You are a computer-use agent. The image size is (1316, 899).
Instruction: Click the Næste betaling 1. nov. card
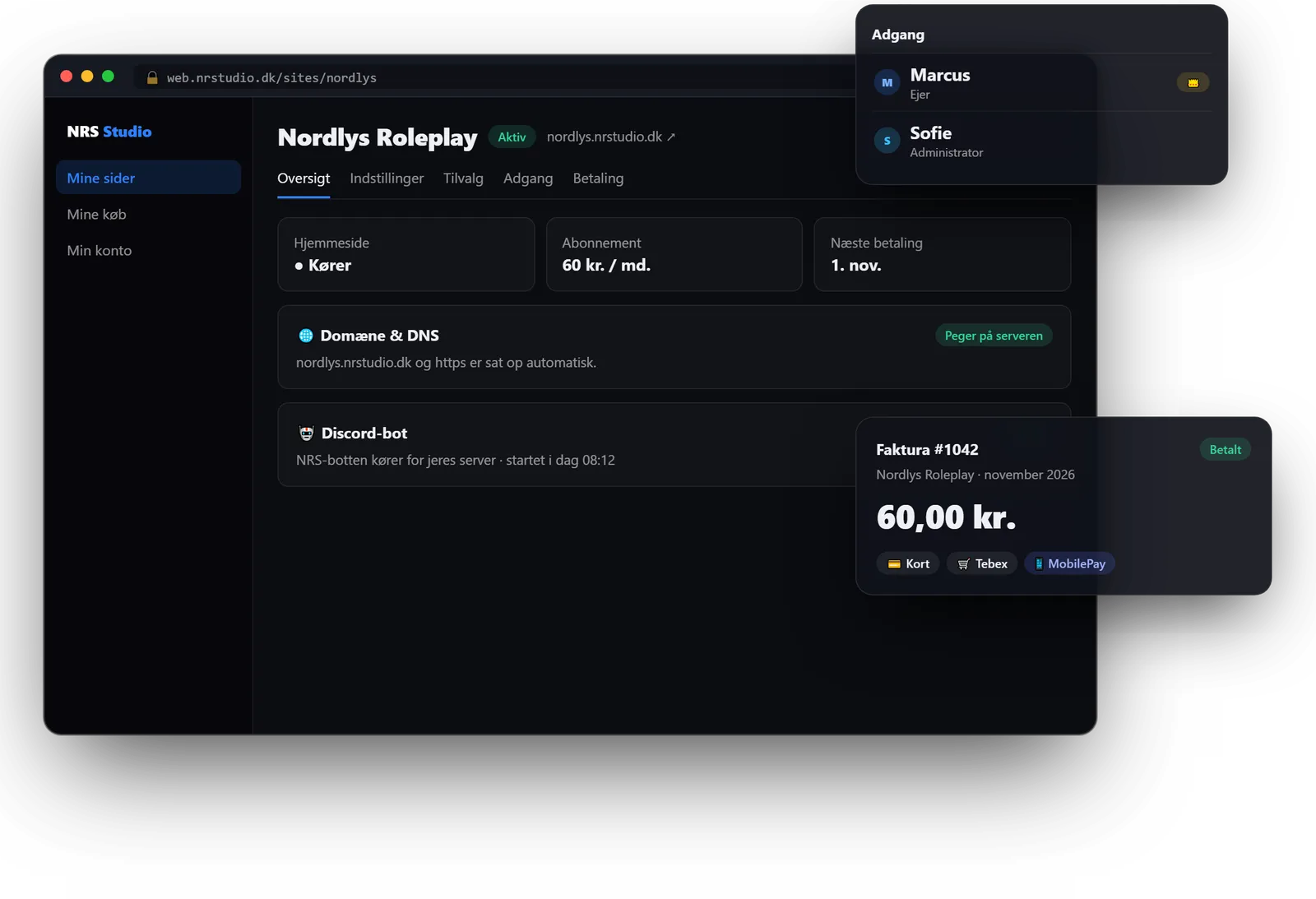coord(943,254)
